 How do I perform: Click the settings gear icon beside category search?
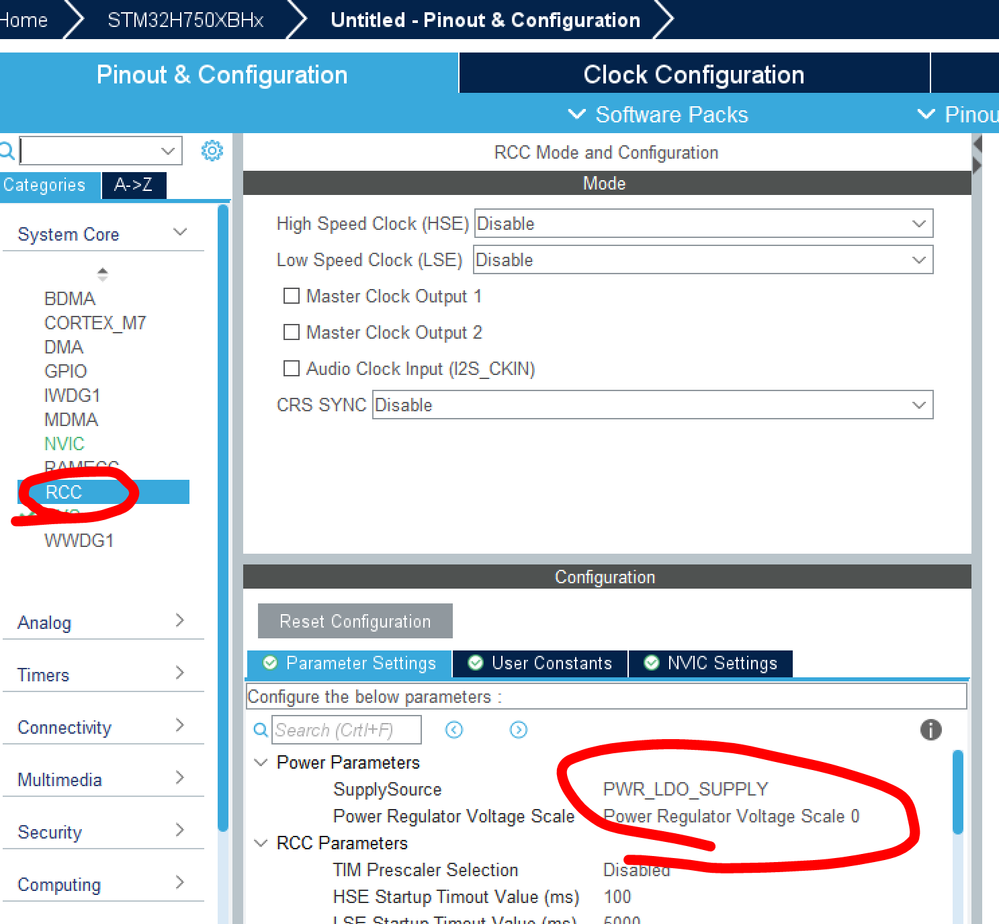(212, 151)
